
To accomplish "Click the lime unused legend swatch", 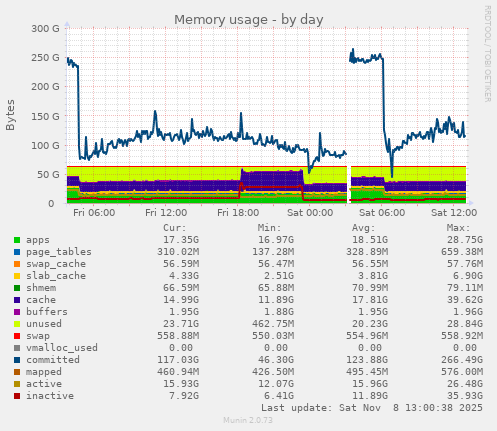I will coord(17,324).
